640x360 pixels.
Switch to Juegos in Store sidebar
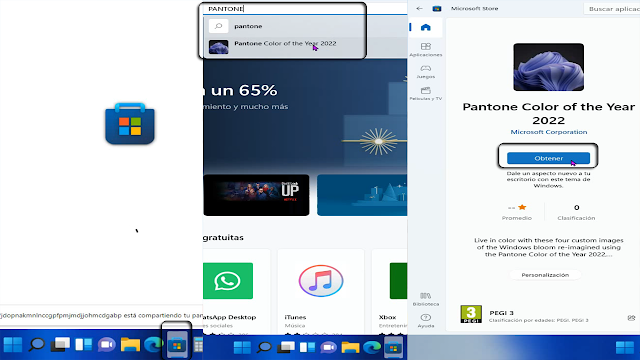pos(426,71)
